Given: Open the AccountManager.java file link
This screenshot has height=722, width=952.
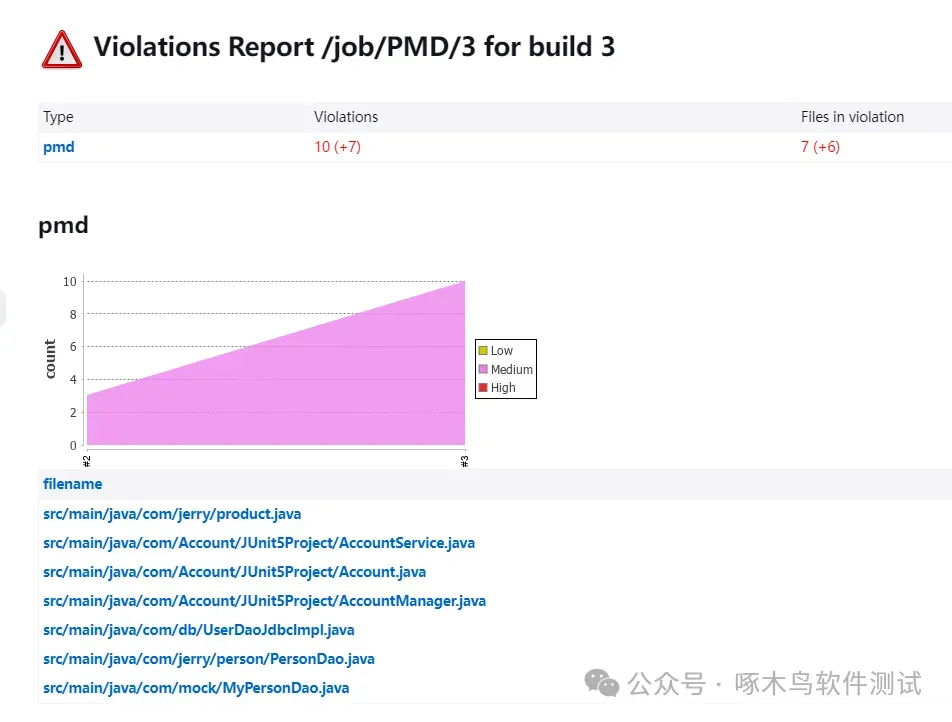Looking at the screenshot, I should pos(264,601).
